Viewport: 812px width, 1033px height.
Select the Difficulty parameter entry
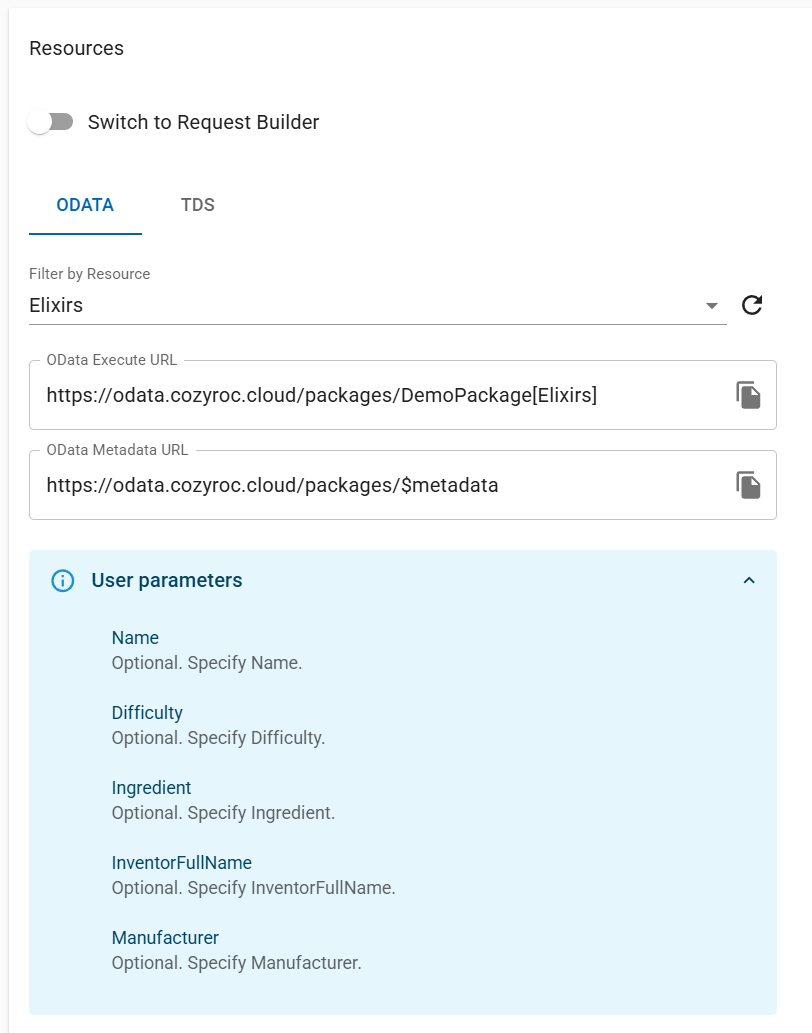147,713
